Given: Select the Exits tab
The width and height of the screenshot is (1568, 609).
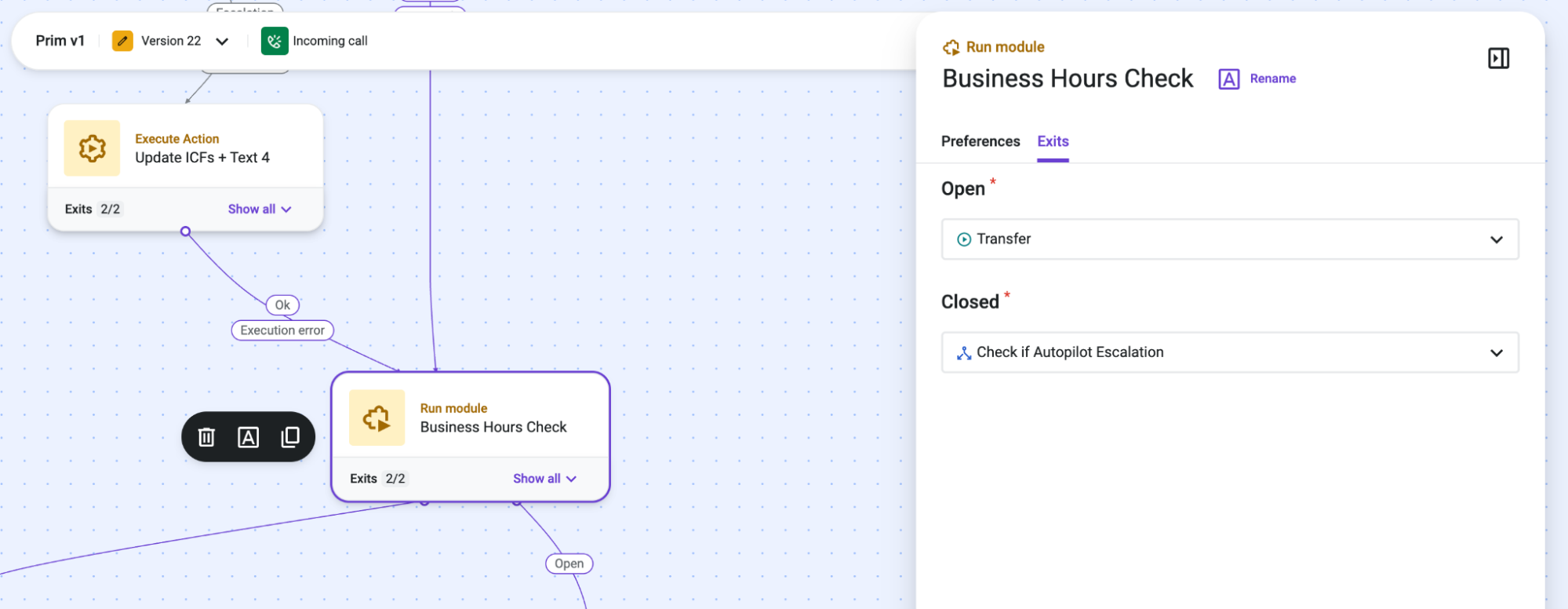Looking at the screenshot, I should pos(1053,141).
